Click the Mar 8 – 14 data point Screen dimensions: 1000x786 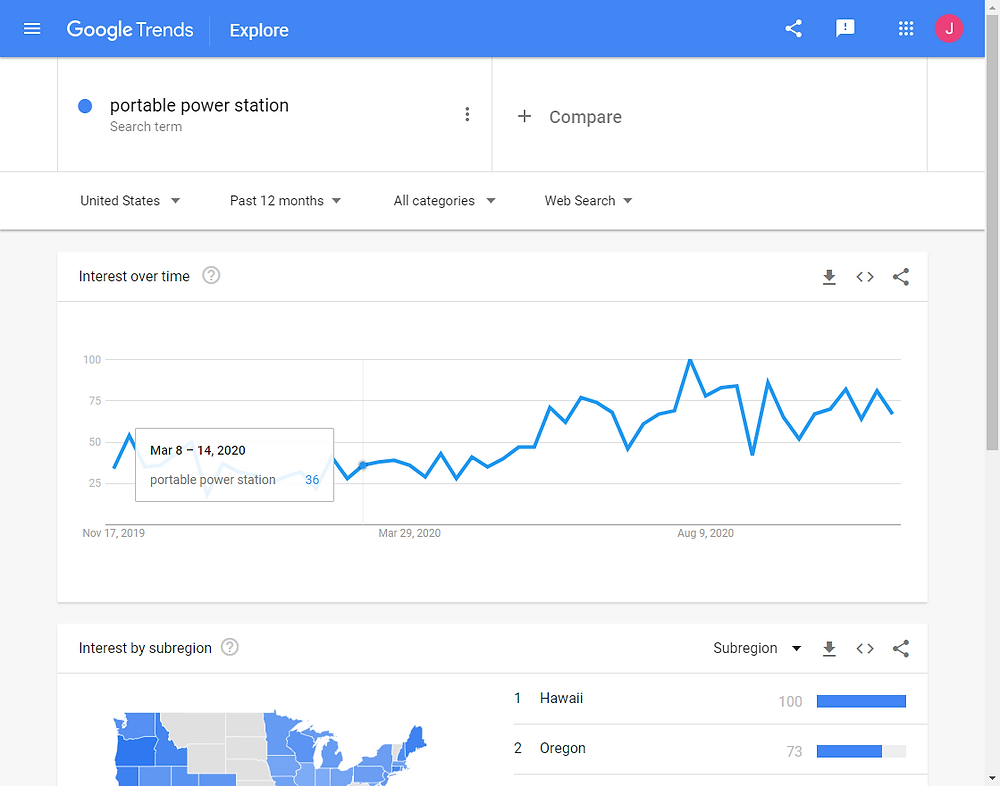click(x=363, y=466)
